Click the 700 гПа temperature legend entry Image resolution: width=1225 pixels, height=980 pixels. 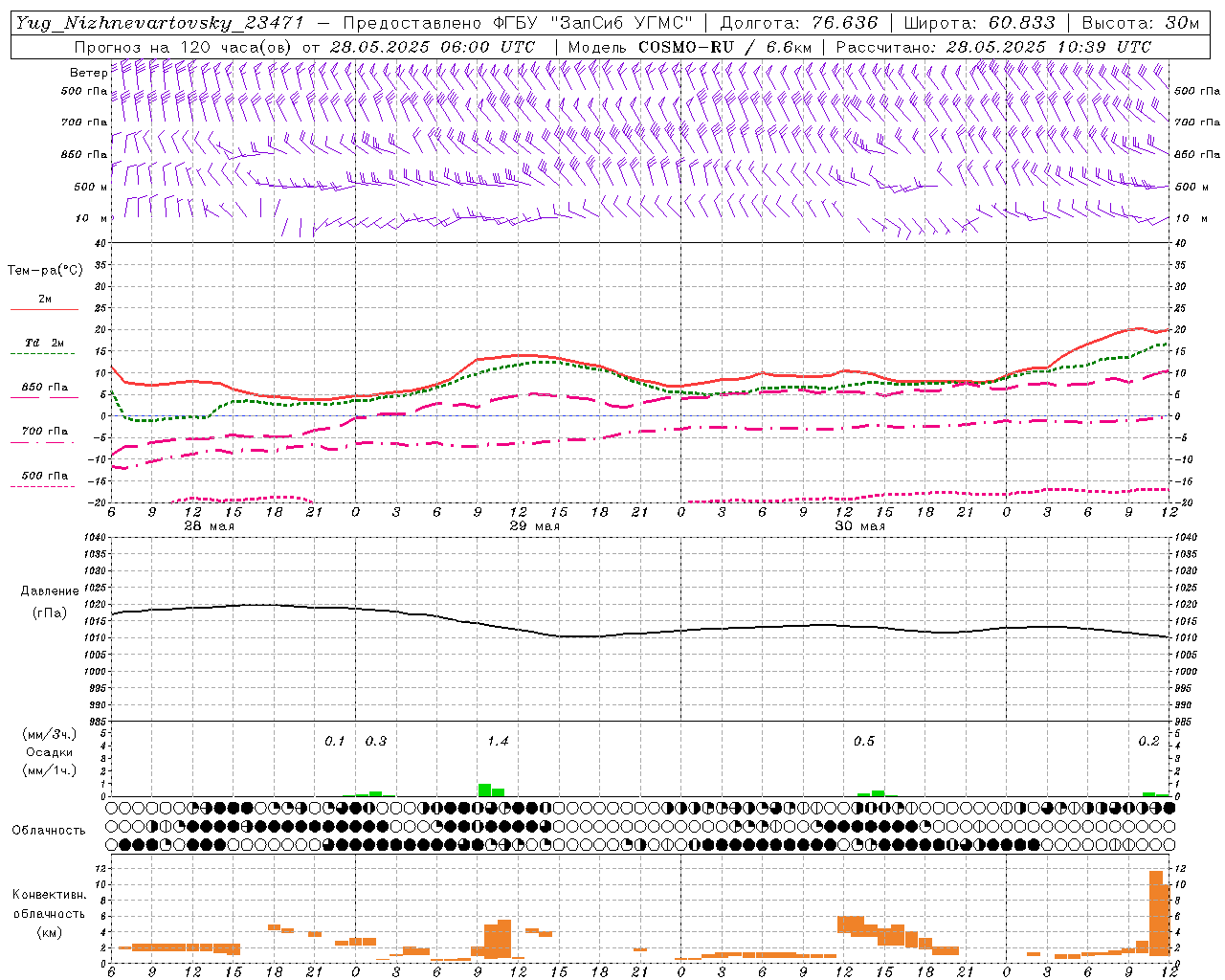point(45,432)
